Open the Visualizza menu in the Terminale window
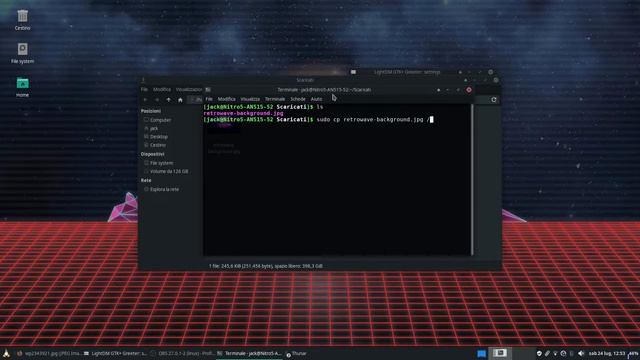This screenshot has height=360, width=640. (x=250, y=99)
